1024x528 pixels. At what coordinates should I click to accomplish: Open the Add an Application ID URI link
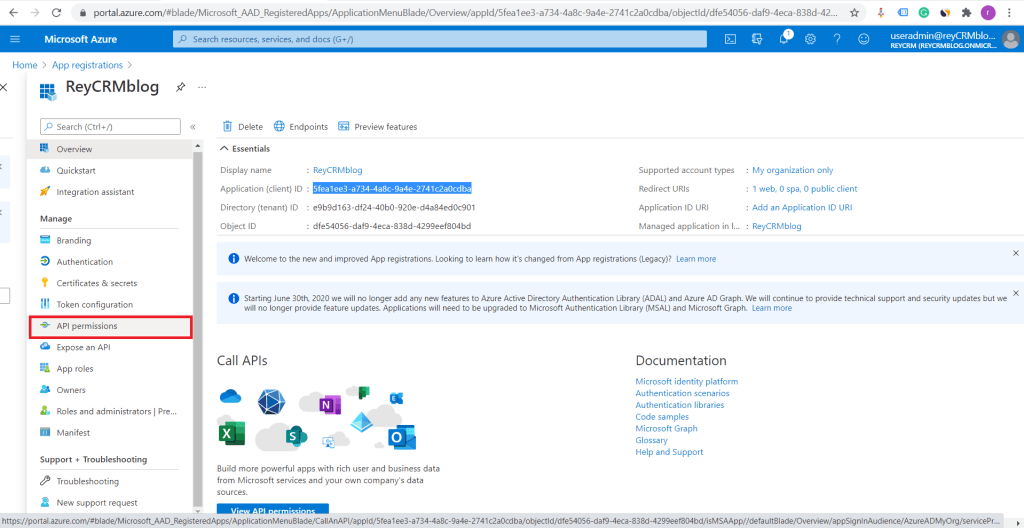pyautogui.click(x=802, y=207)
